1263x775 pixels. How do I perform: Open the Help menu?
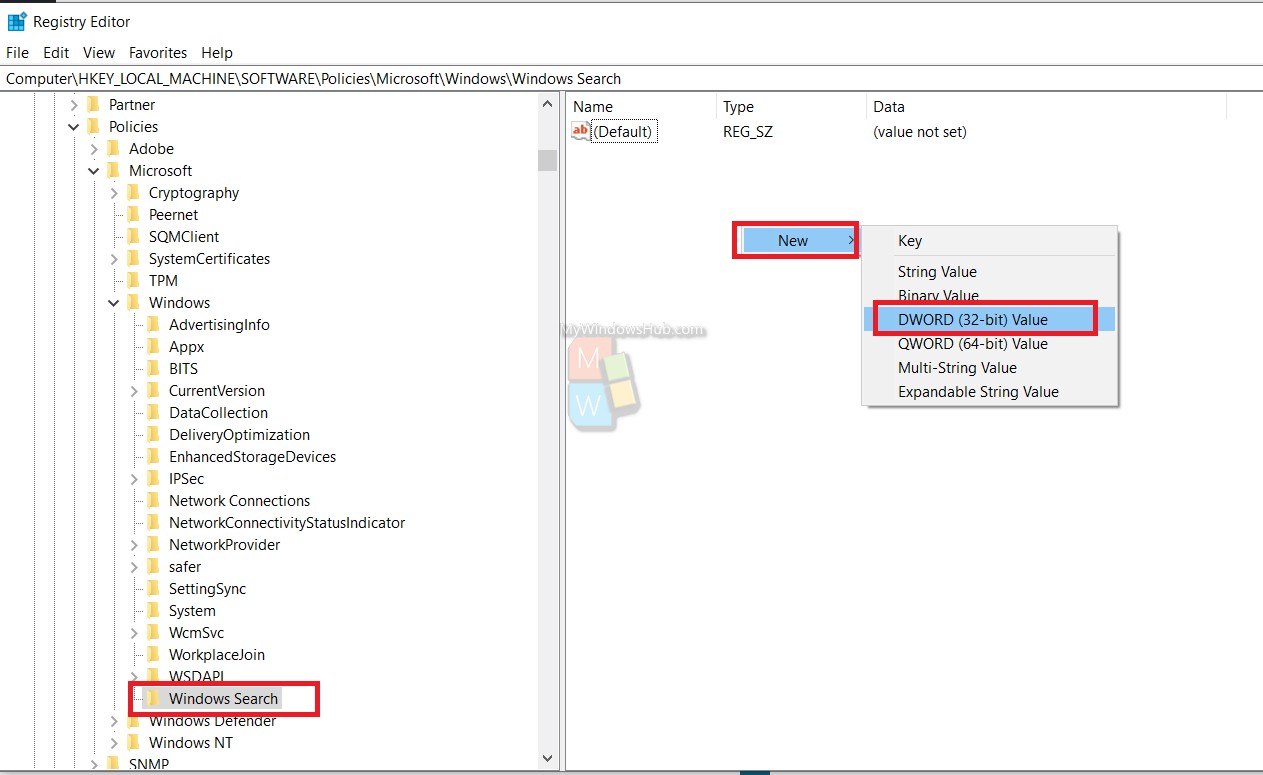point(217,52)
